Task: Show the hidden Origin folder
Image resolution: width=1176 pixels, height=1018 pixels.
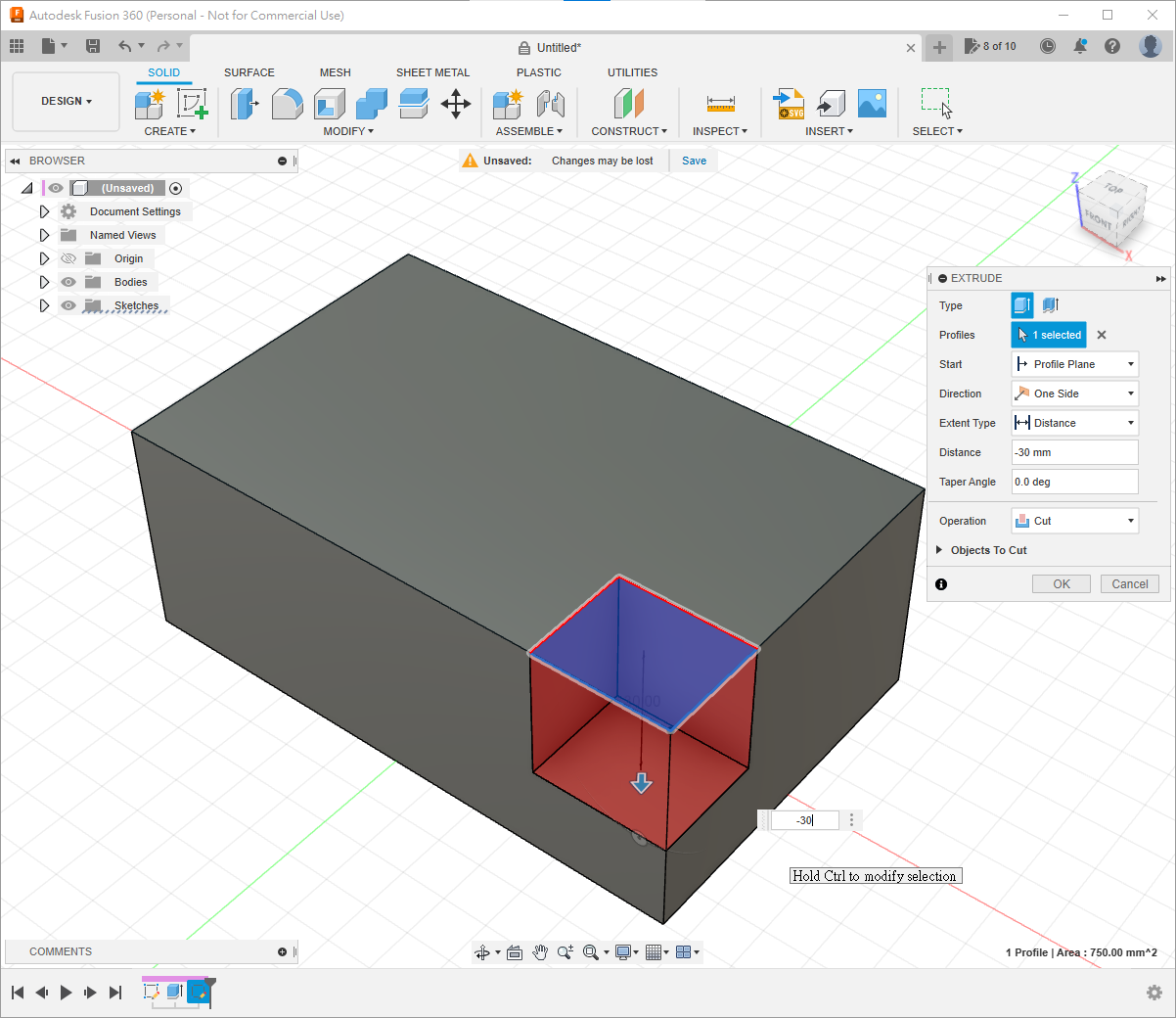Action: (68, 258)
